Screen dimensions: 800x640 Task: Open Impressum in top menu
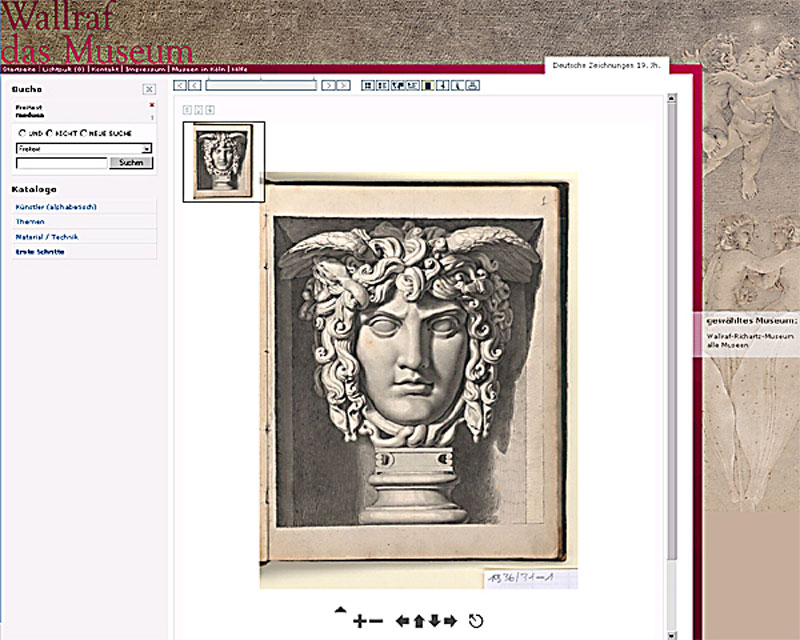pos(145,69)
